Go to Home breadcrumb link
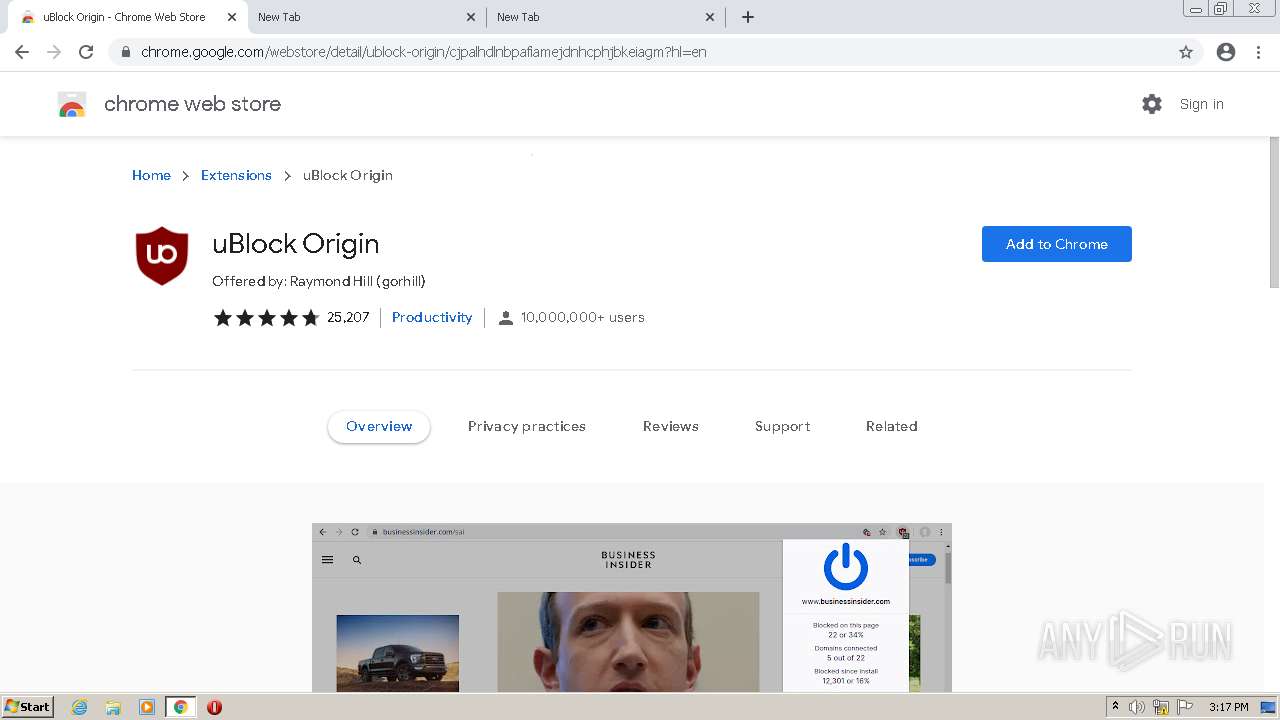 click(x=151, y=175)
